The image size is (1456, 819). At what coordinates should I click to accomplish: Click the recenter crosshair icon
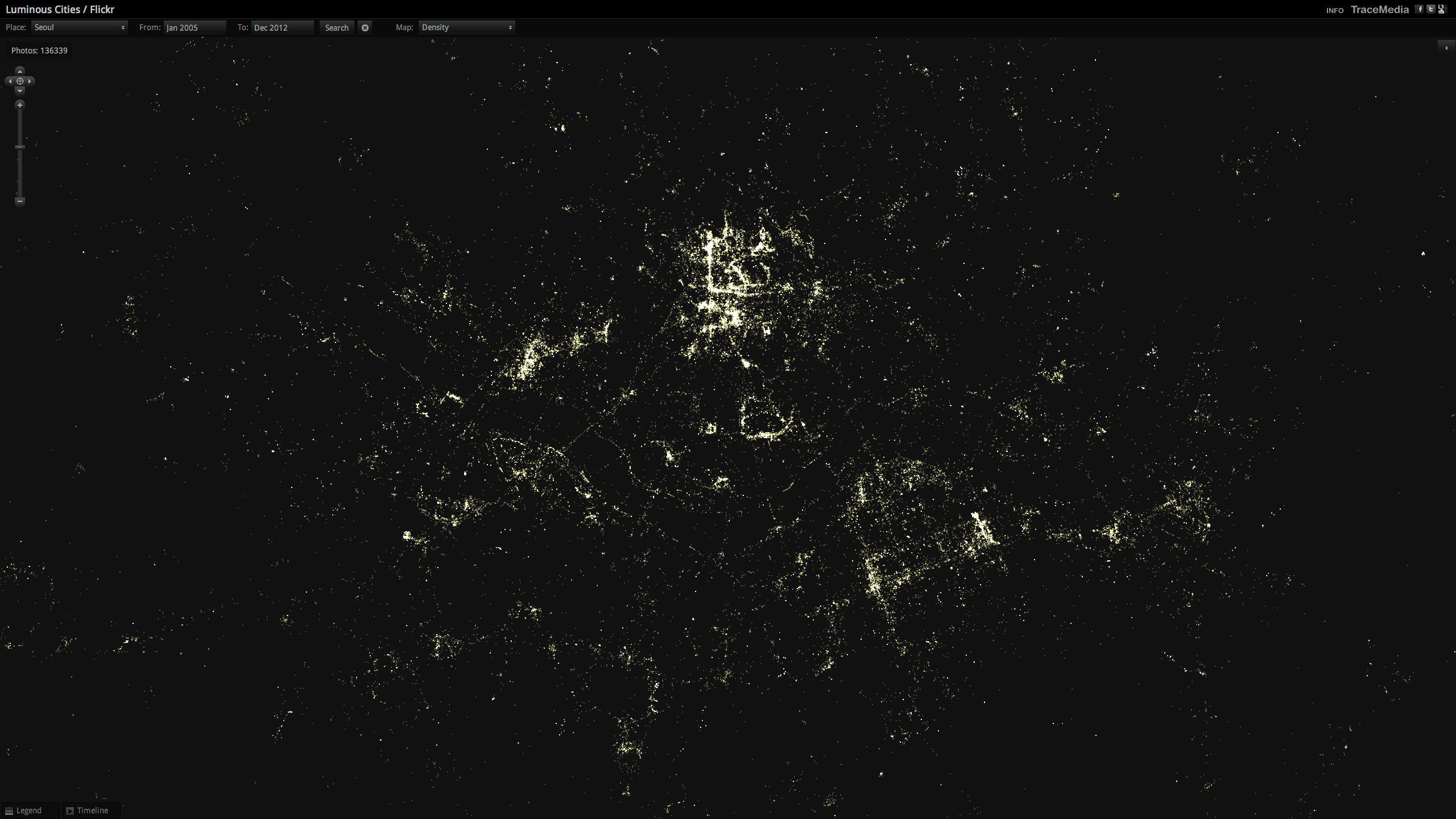(x=20, y=81)
